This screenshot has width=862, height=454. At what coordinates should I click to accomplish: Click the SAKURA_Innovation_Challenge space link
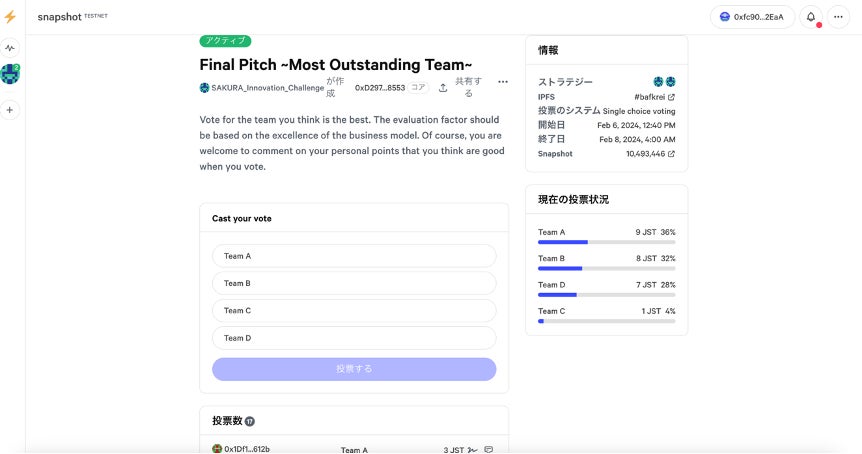tap(267, 88)
